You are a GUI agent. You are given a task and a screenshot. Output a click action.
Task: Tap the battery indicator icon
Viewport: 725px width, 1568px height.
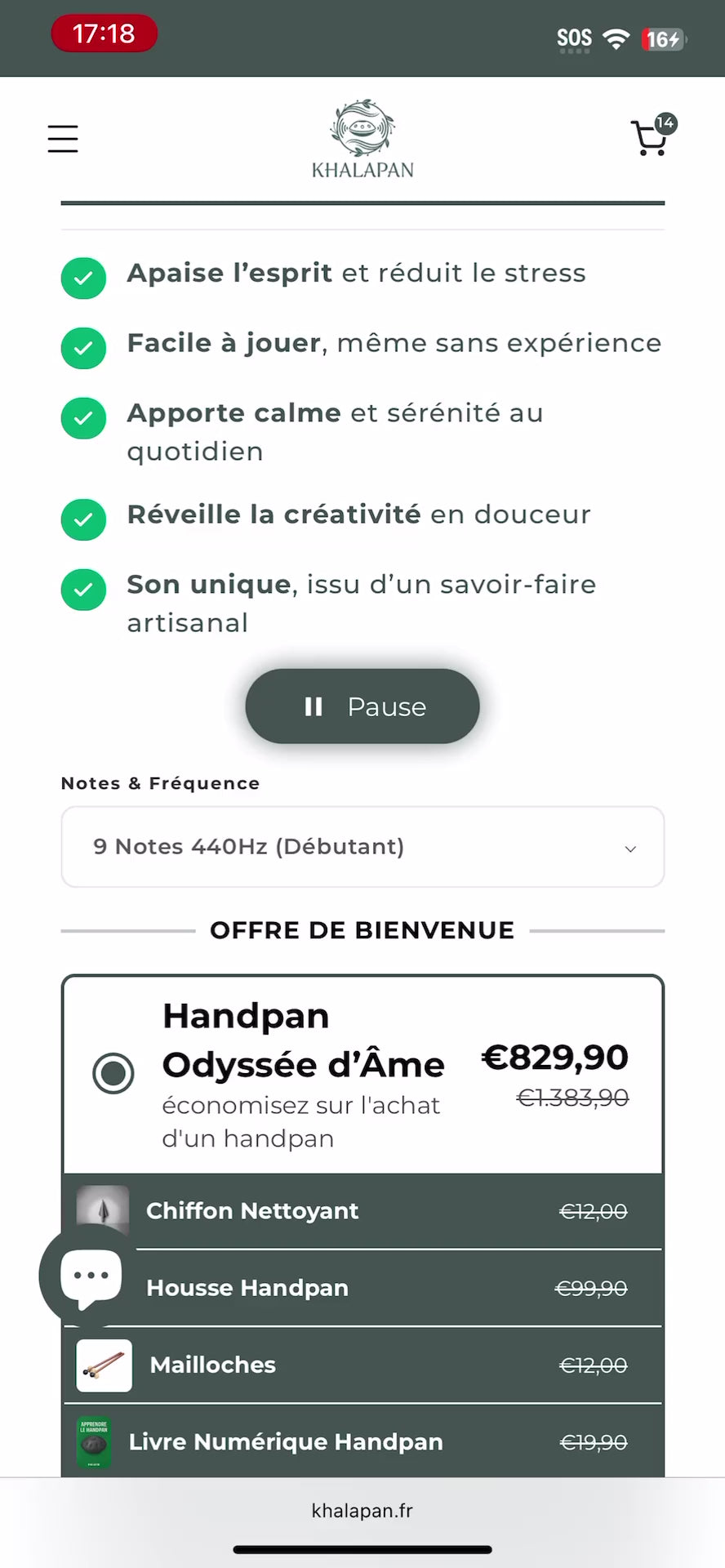(x=664, y=38)
